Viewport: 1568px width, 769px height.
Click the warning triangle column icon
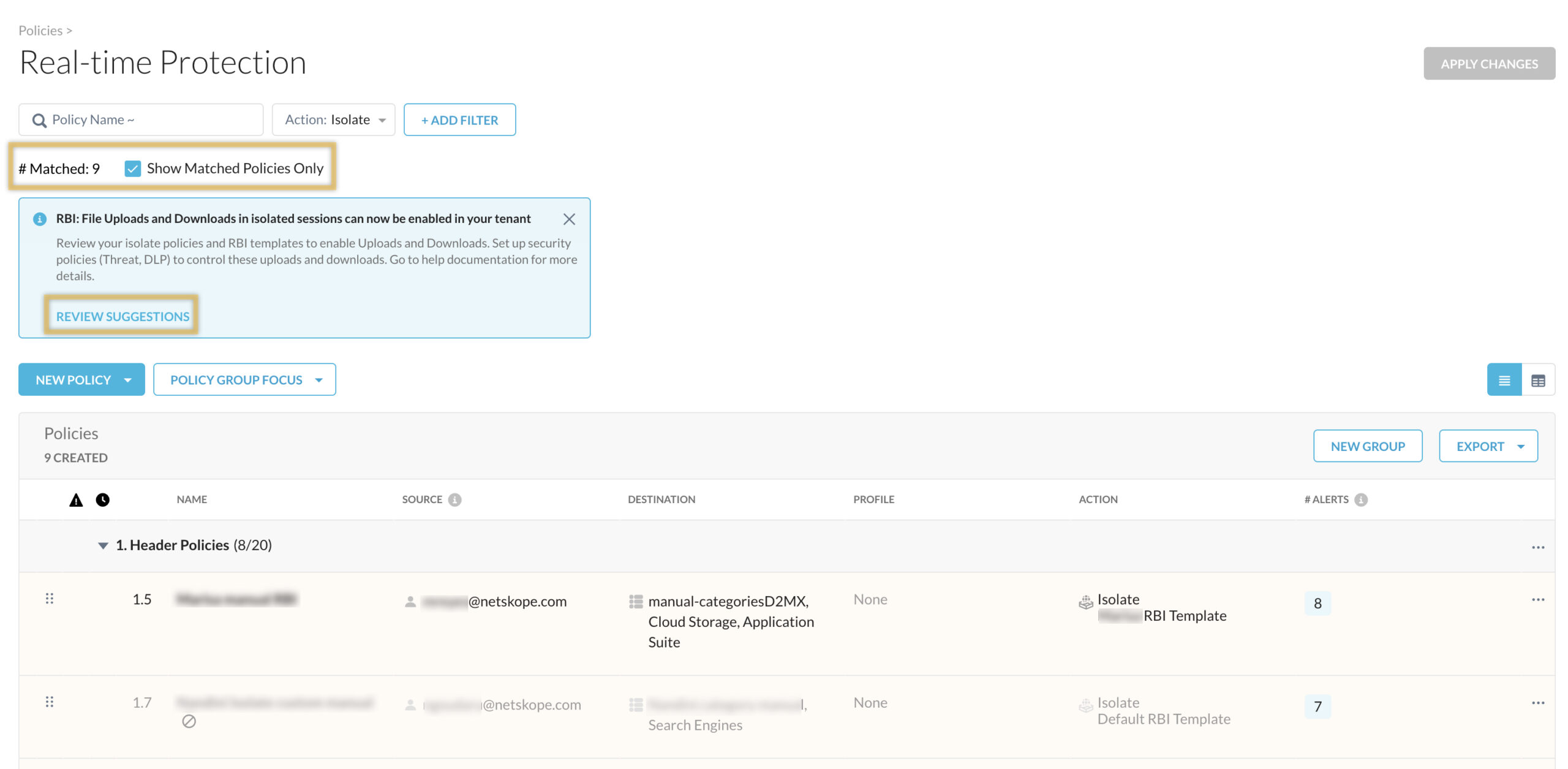tap(76, 500)
